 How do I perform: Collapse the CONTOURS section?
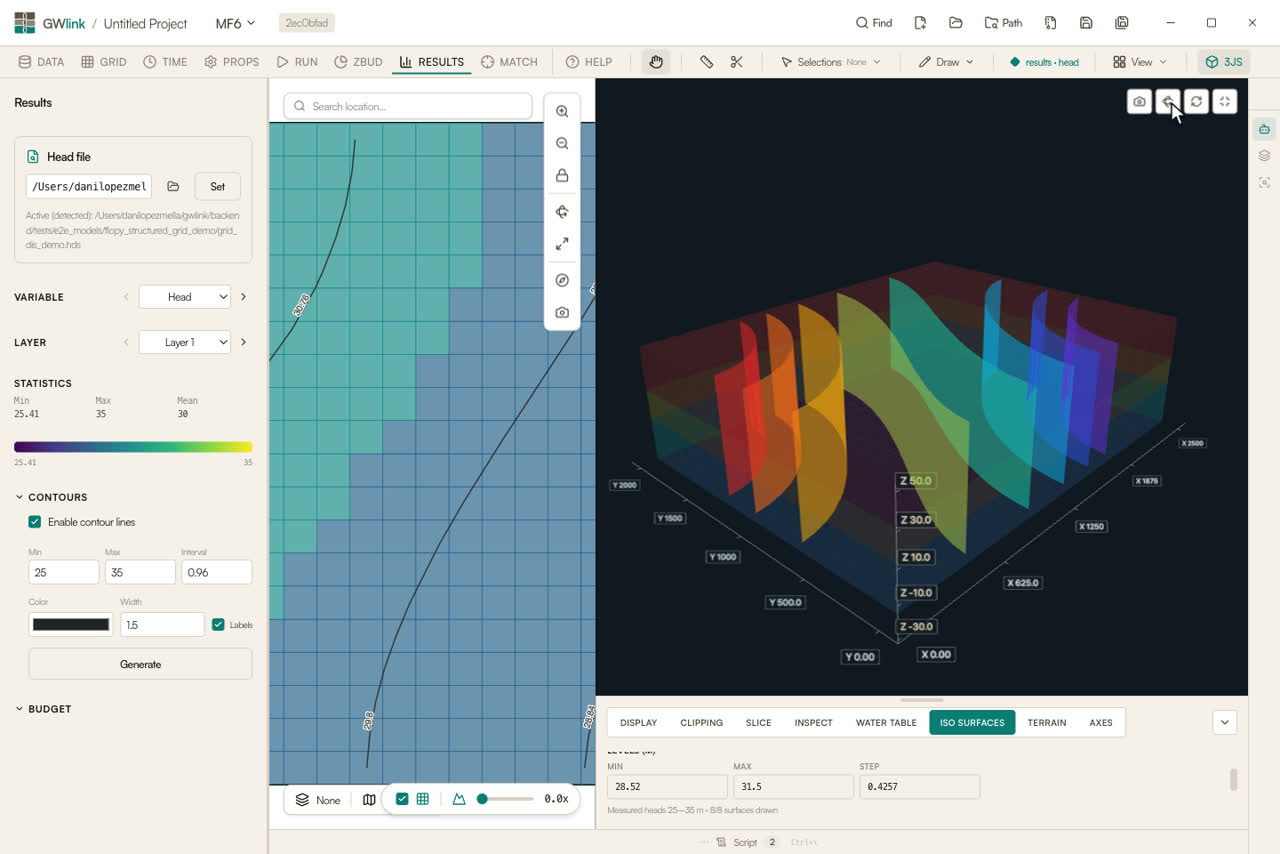[52, 497]
